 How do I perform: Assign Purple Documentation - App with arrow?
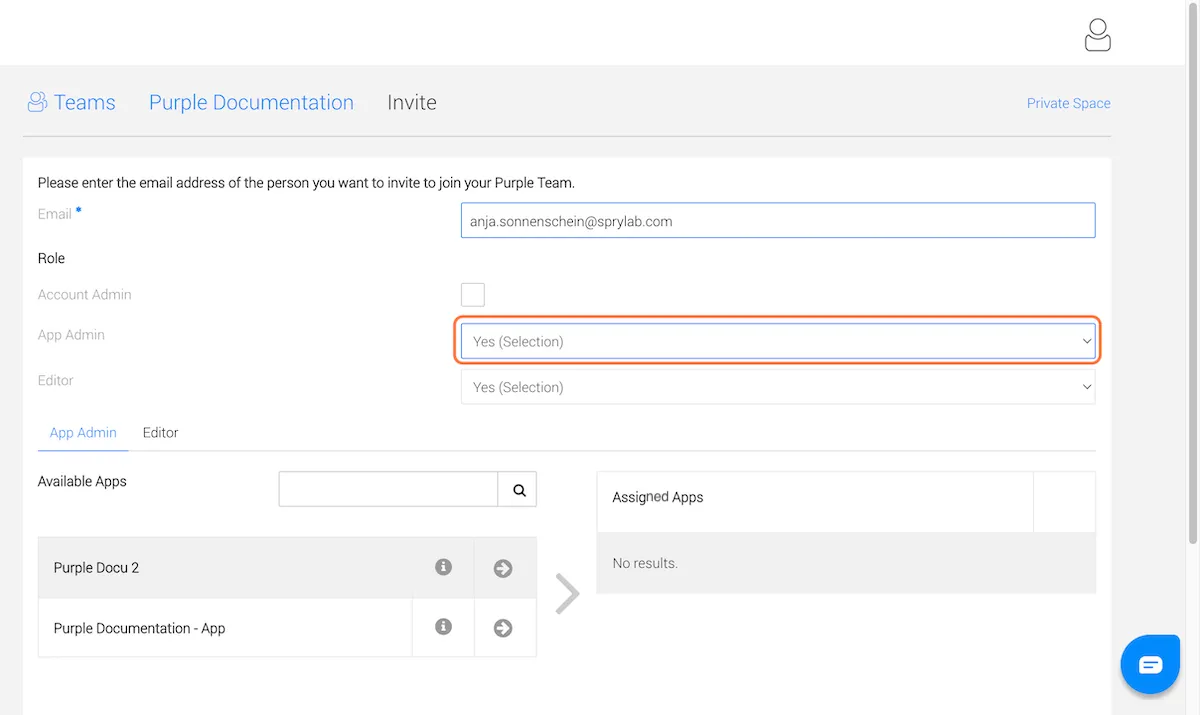point(503,628)
